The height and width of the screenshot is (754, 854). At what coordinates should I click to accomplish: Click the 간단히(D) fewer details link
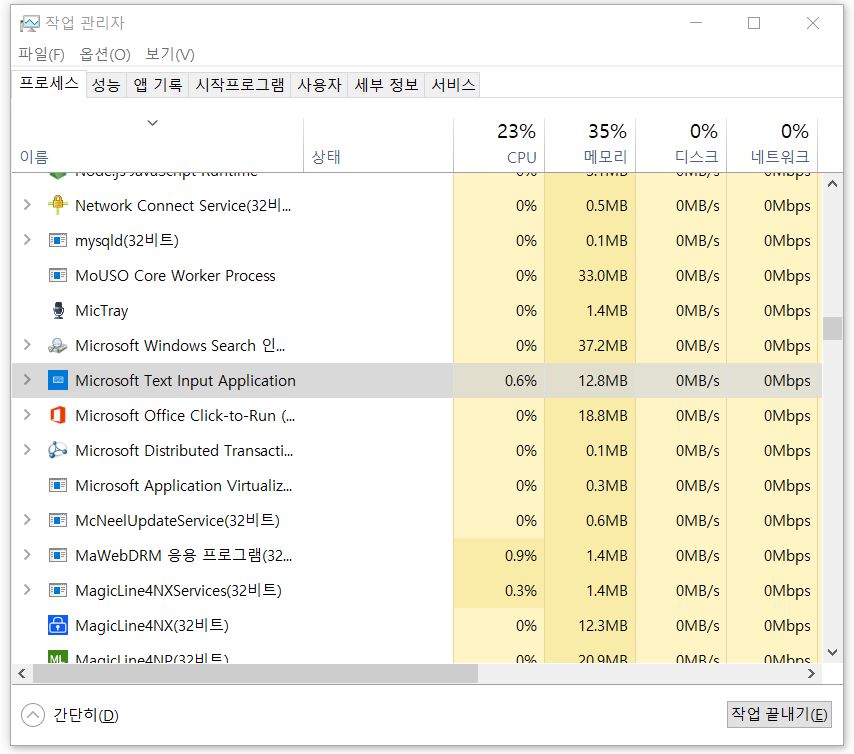coord(86,715)
